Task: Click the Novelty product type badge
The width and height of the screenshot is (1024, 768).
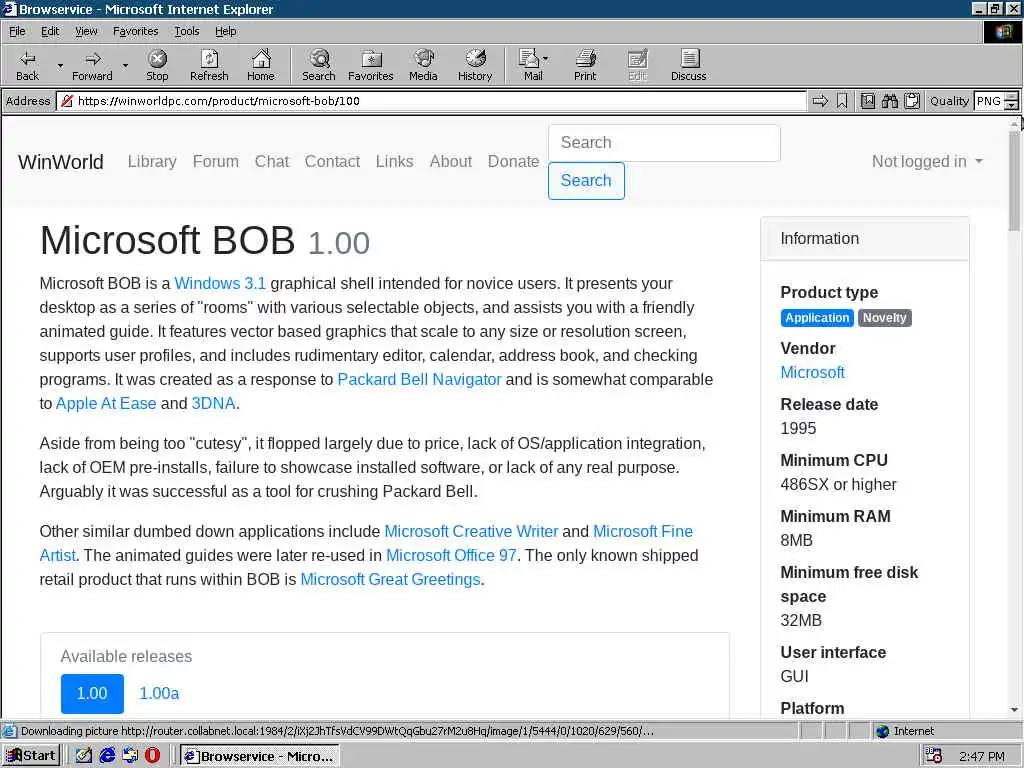Action: [x=884, y=318]
